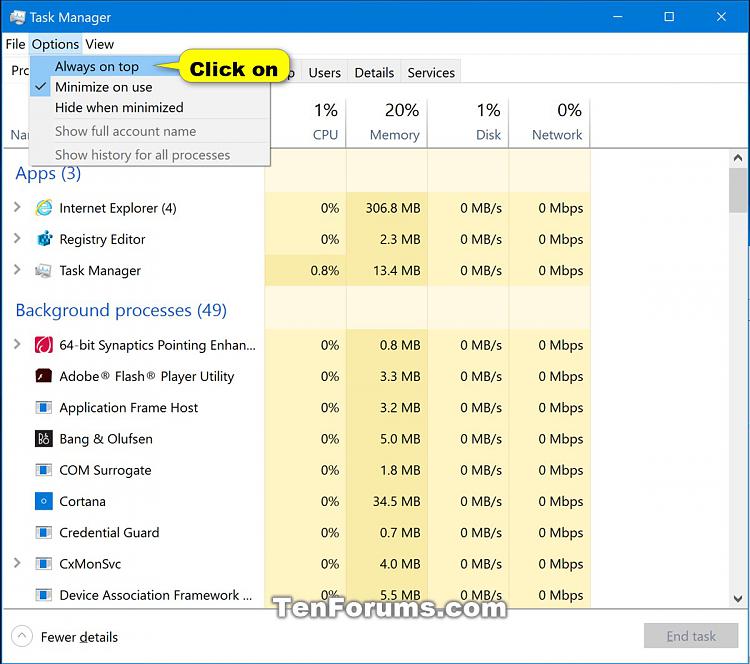Click the Registry Editor icon
The height and width of the screenshot is (664, 750).
tap(44, 239)
